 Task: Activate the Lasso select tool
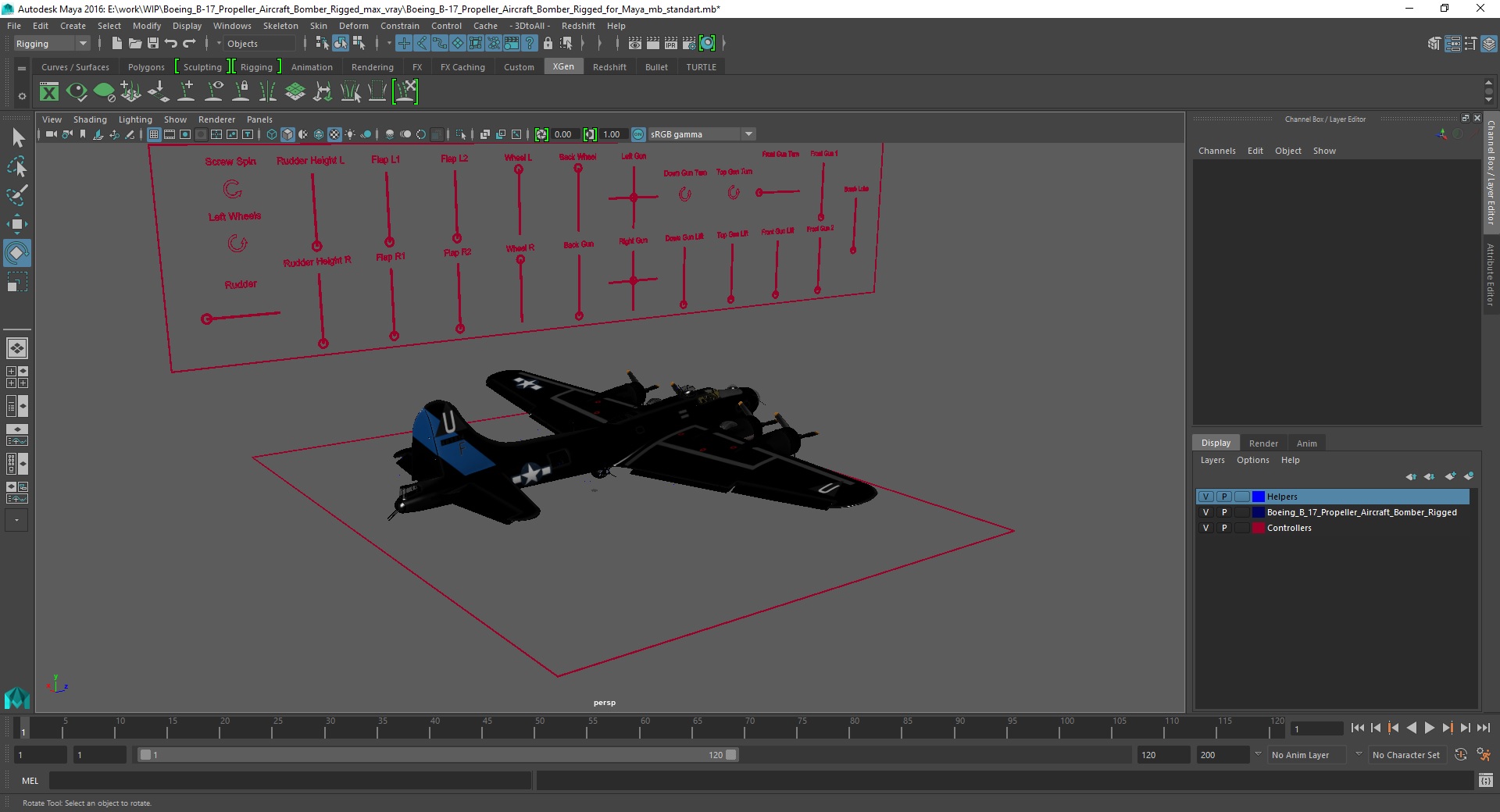tap(17, 166)
